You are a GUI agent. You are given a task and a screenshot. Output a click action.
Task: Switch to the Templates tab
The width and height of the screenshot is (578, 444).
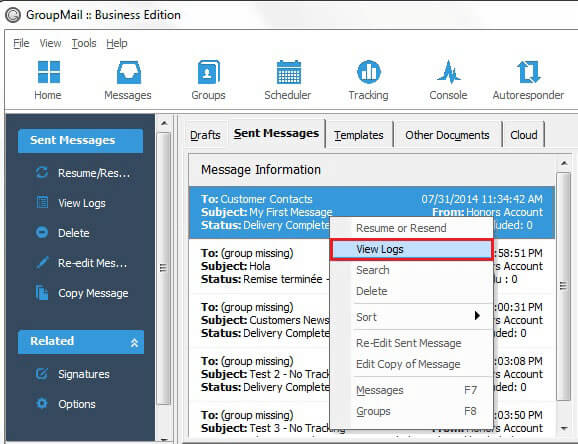[x=359, y=135]
